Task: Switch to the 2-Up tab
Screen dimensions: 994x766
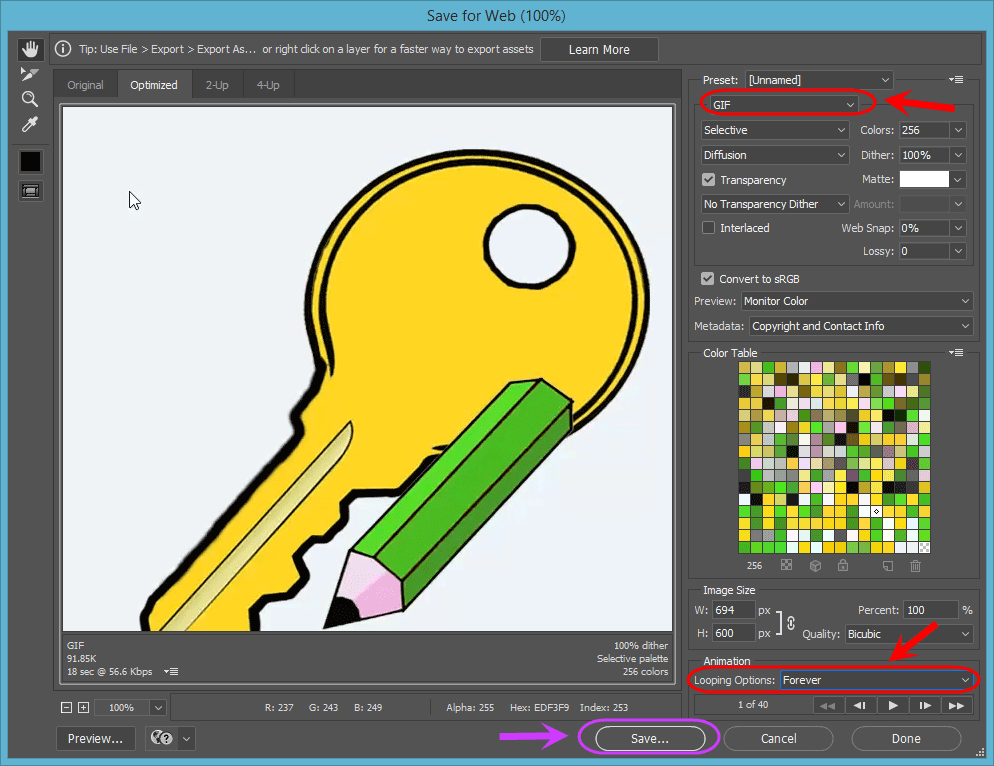Action: pyautogui.click(x=217, y=85)
